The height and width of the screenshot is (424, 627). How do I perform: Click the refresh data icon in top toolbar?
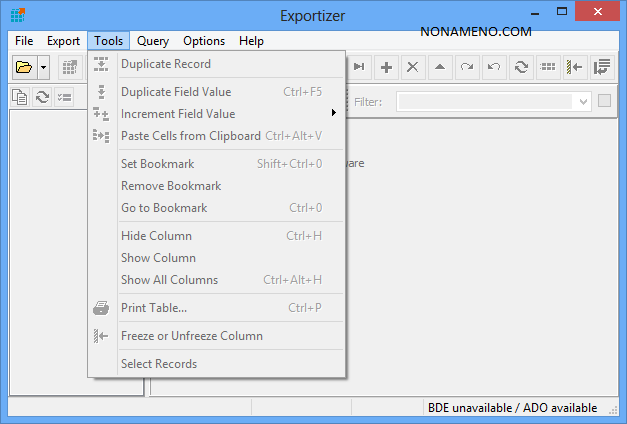pyautogui.click(x=521, y=67)
